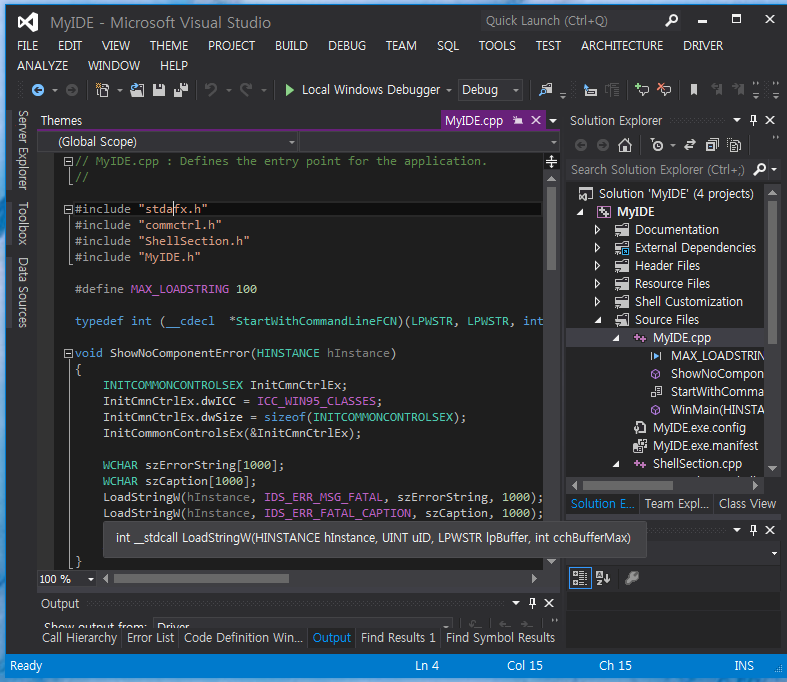The width and height of the screenshot is (787, 682).
Task: Switch to the Error List tab
Action: (150, 638)
